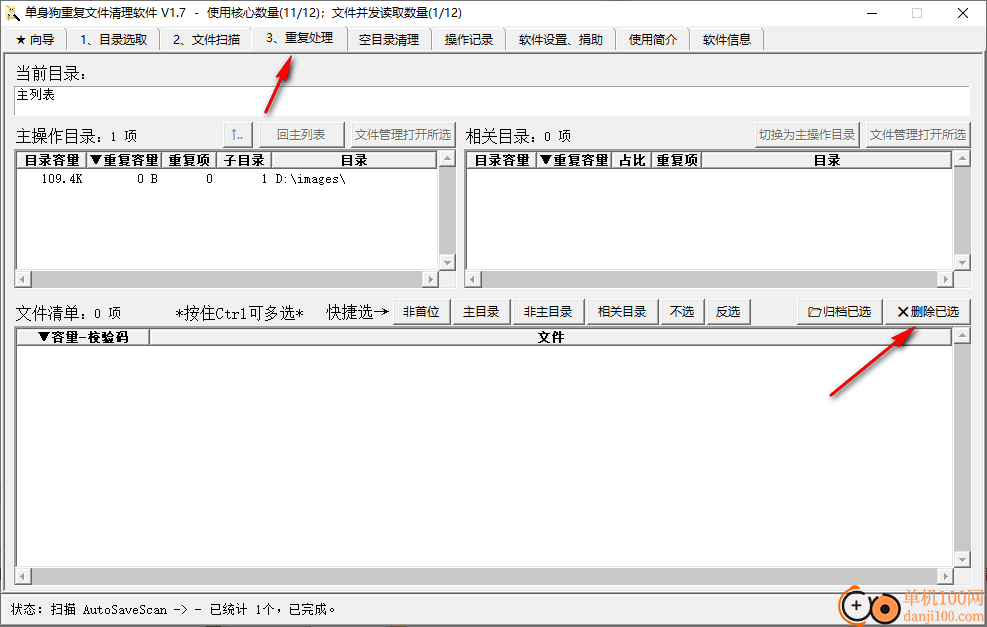Switch to the 2、文件扫描 tab
Image resolution: width=987 pixels, height=627 pixels.
click(x=206, y=40)
